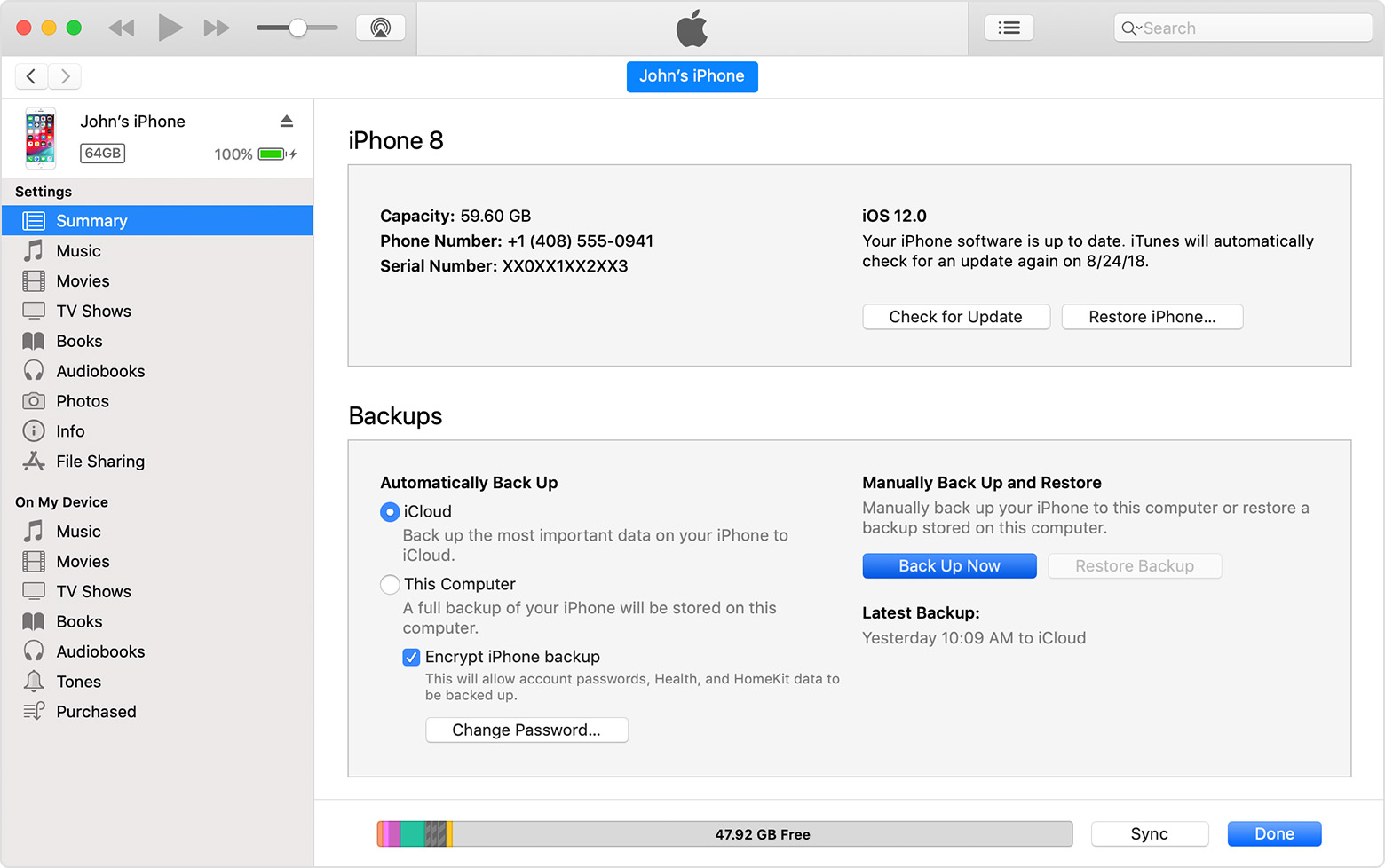
Task: Click the Purchased playlist icon
Action: pos(34,712)
